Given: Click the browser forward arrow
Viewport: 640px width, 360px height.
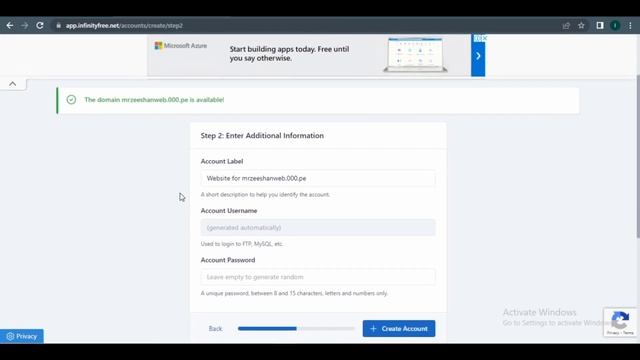Looking at the screenshot, I should coord(24,25).
